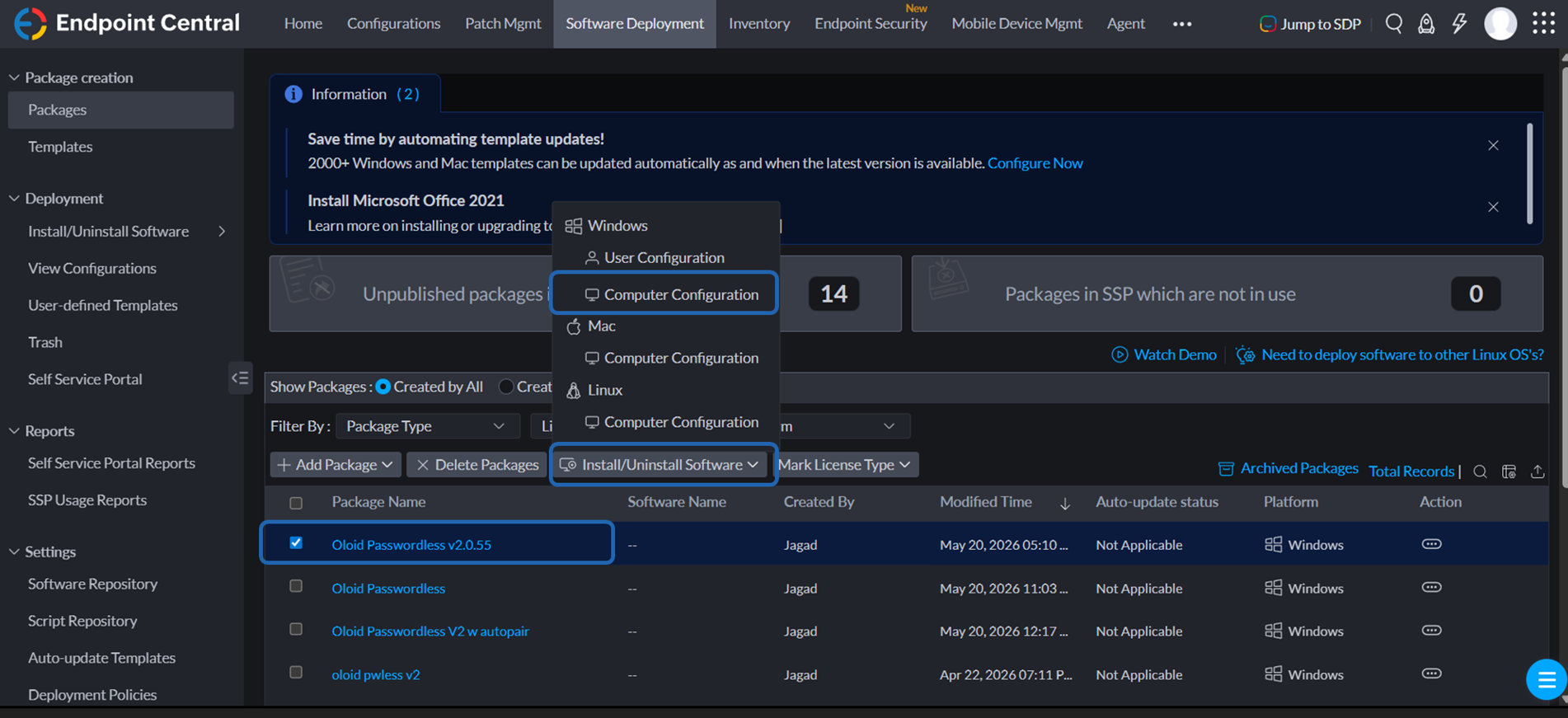Check Oloid Passwordless V2 w autopair checkbox
This screenshot has width=1568, height=718.
[296, 629]
